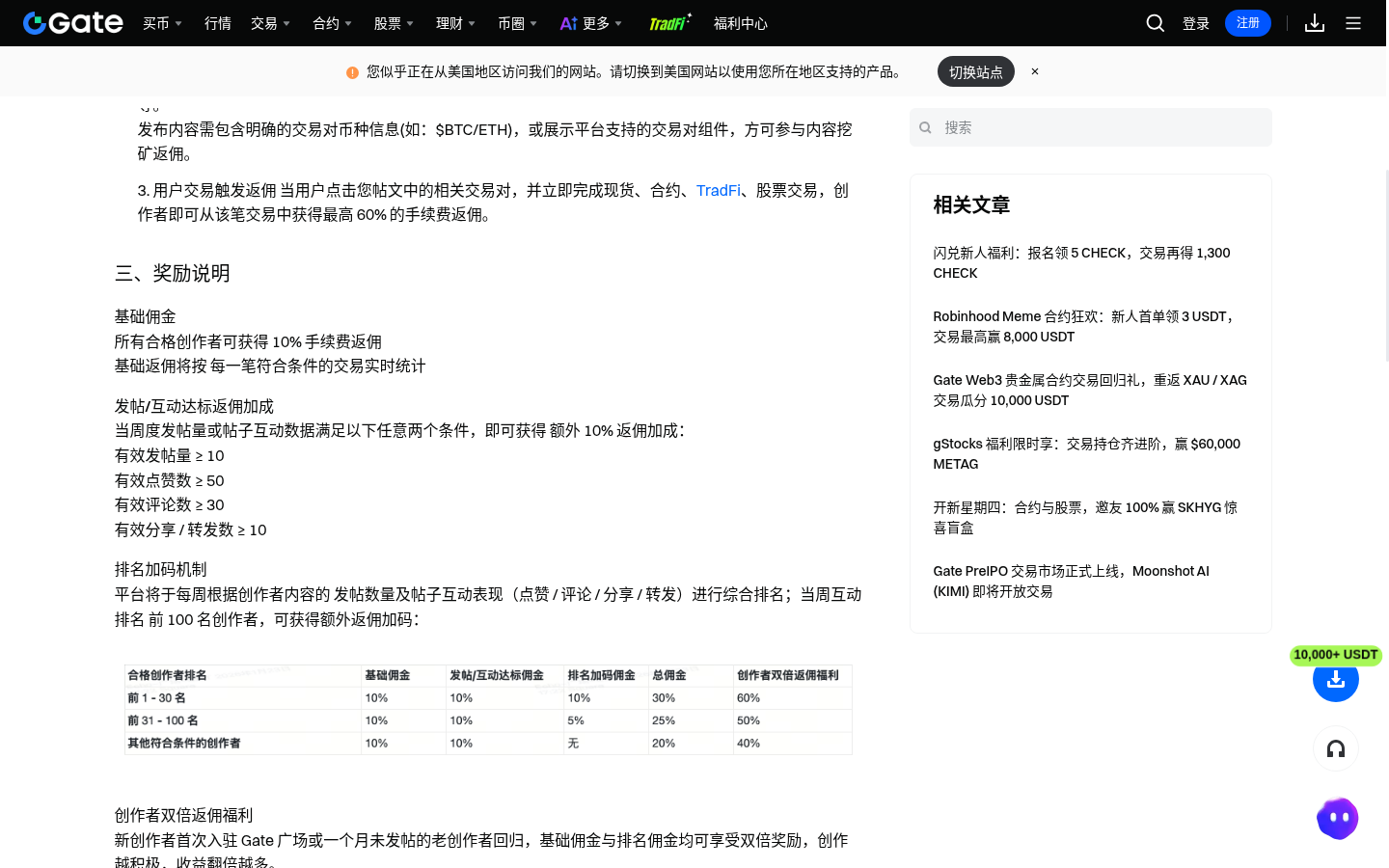Expand the 更多 dropdown menu
Viewport: 1389px width, 868px height.
tap(602, 23)
